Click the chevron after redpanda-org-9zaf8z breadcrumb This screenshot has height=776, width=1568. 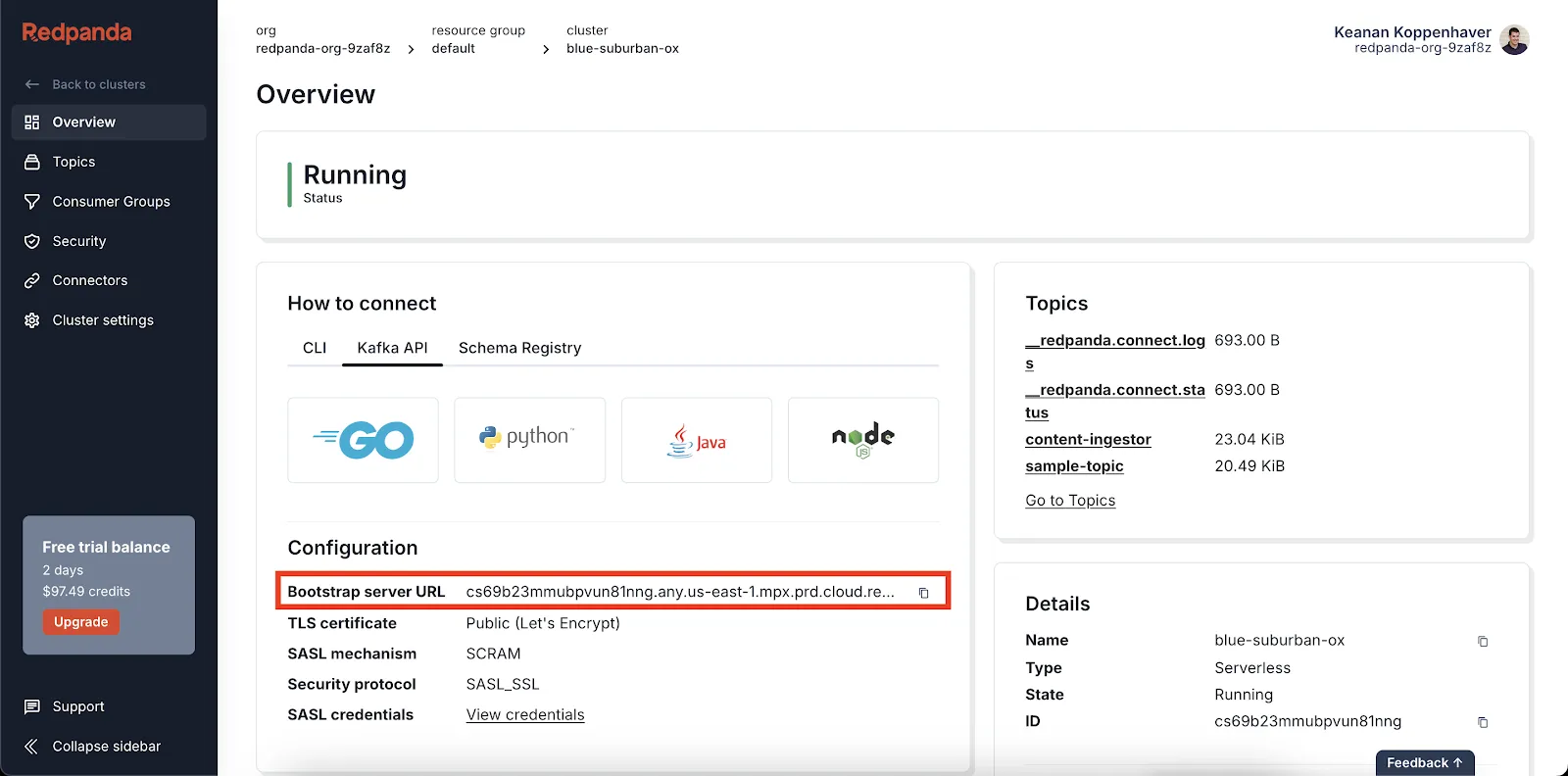(x=411, y=49)
